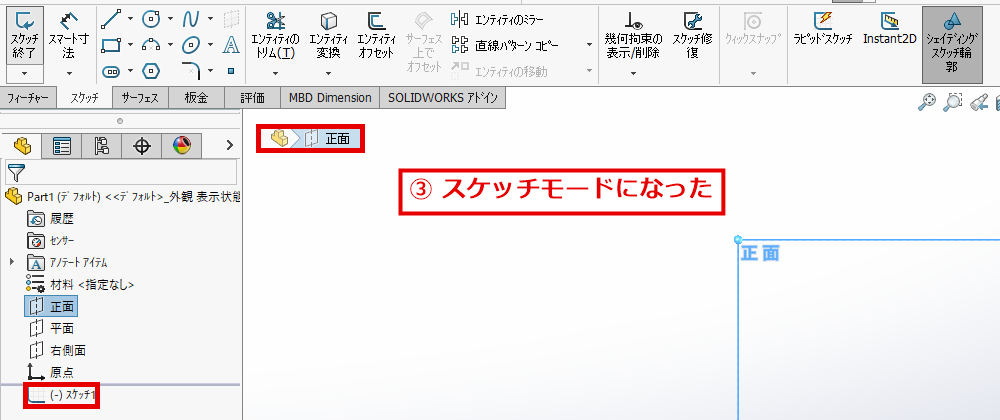Open the 板金 ribbon tab
The image size is (1000, 420).
(x=196, y=98)
